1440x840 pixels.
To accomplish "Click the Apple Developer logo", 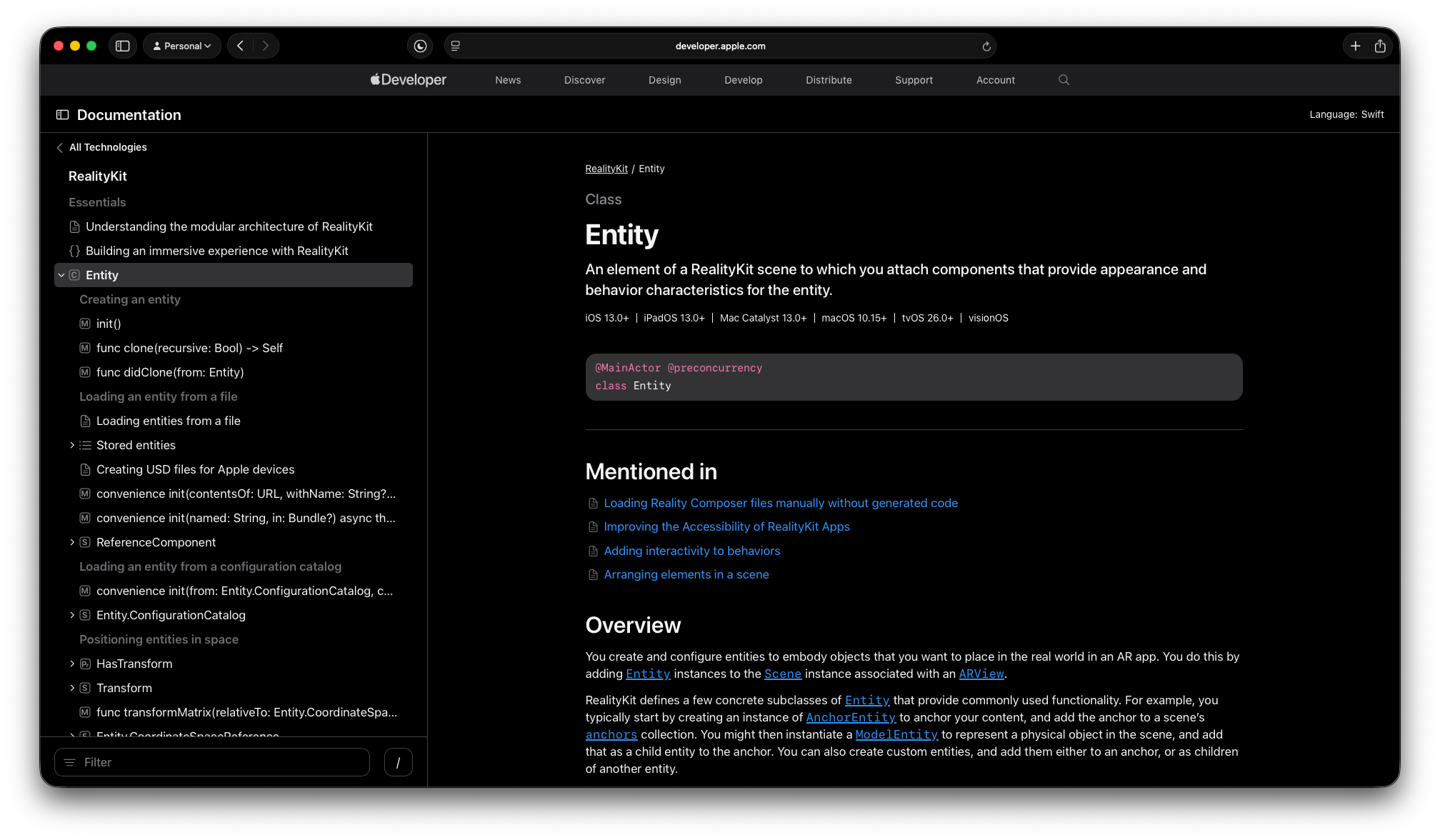I will 408,80.
